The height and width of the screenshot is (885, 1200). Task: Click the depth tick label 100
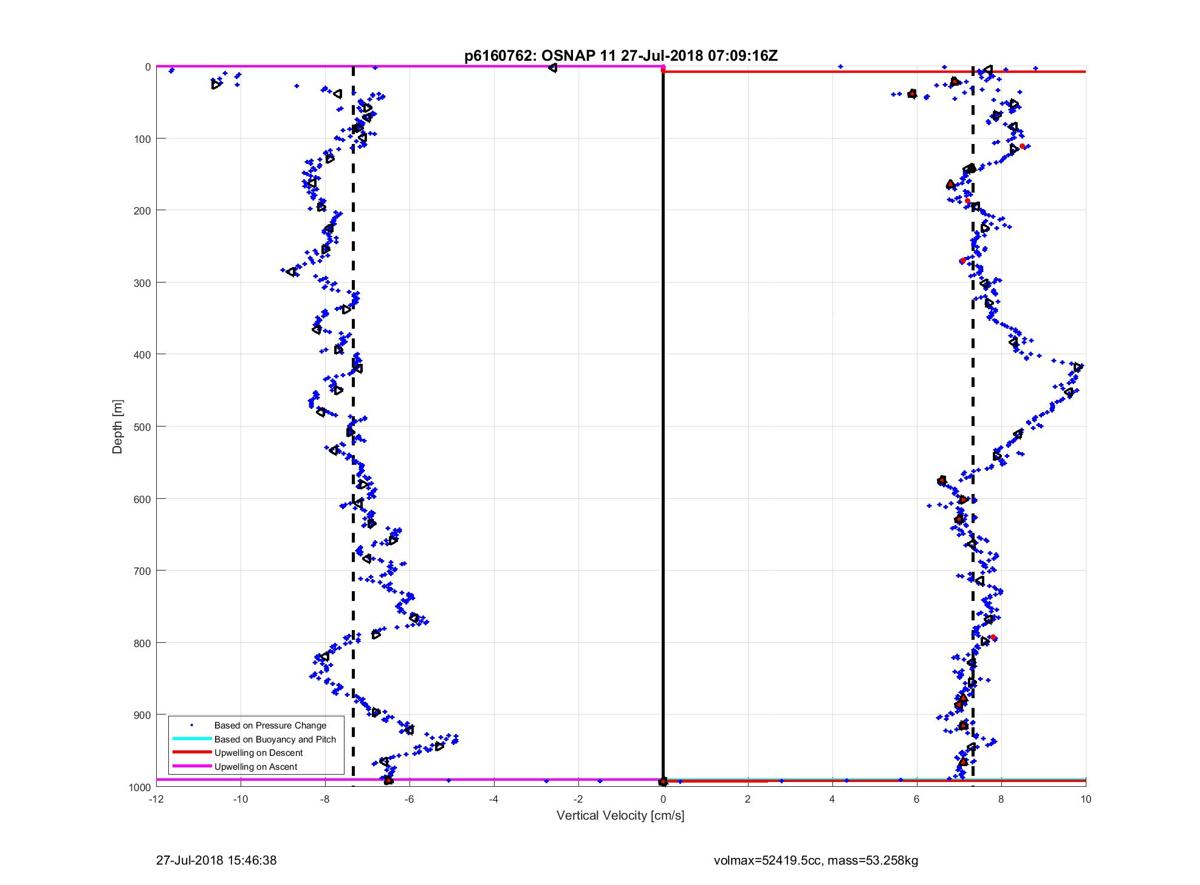tap(142, 138)
